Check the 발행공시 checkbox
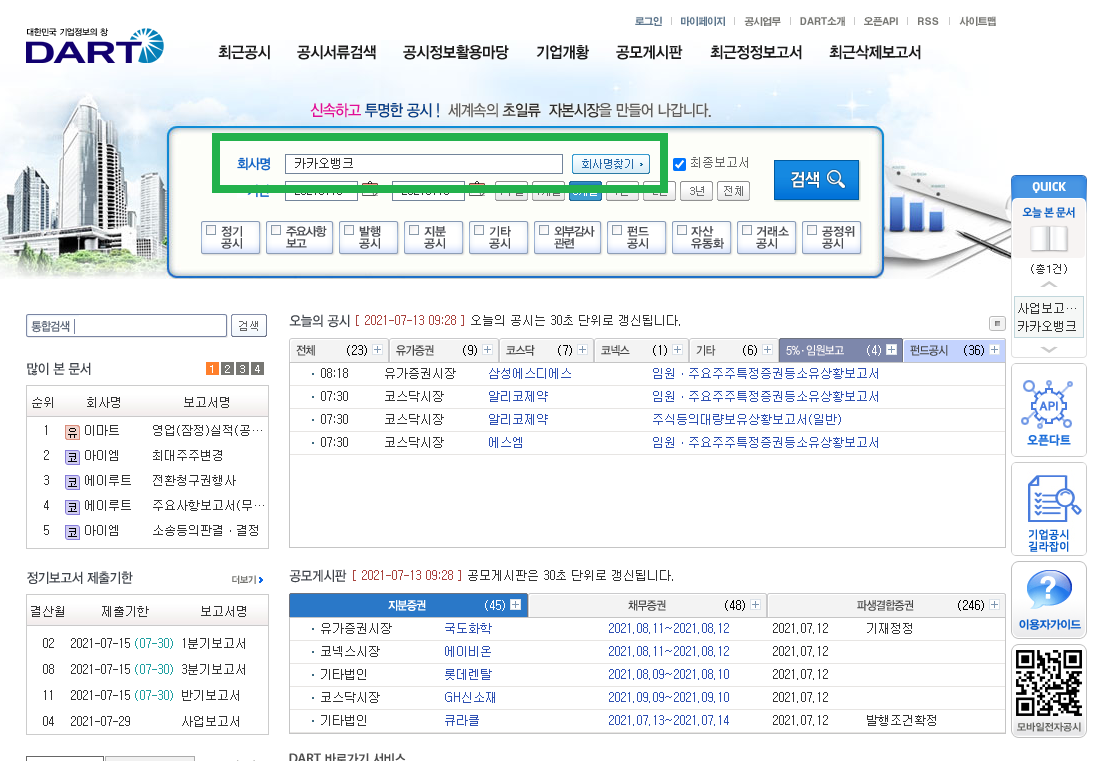The image size is (1103, 761). click(x=349, y=230)
